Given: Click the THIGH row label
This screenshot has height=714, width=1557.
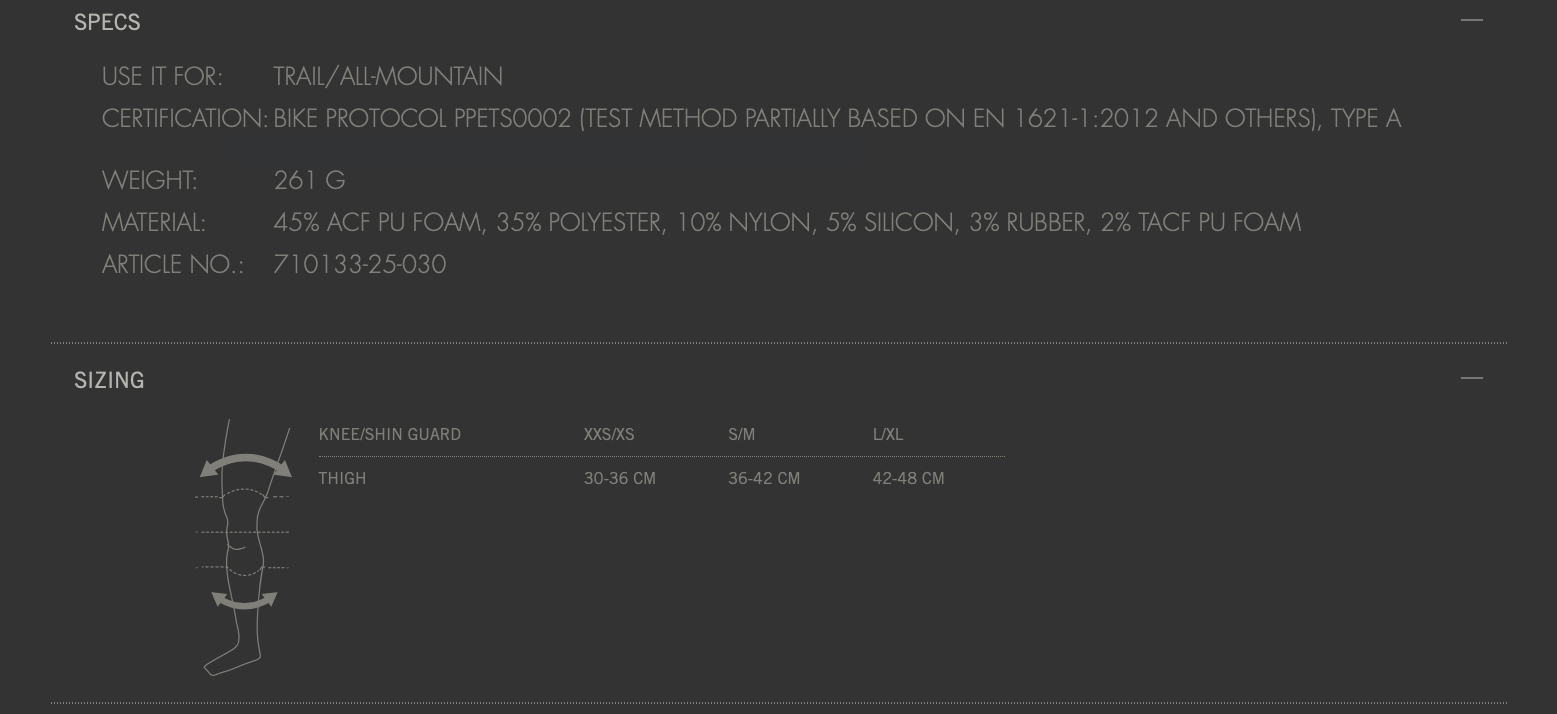Looking at the screenshot, I should [342, 478].
